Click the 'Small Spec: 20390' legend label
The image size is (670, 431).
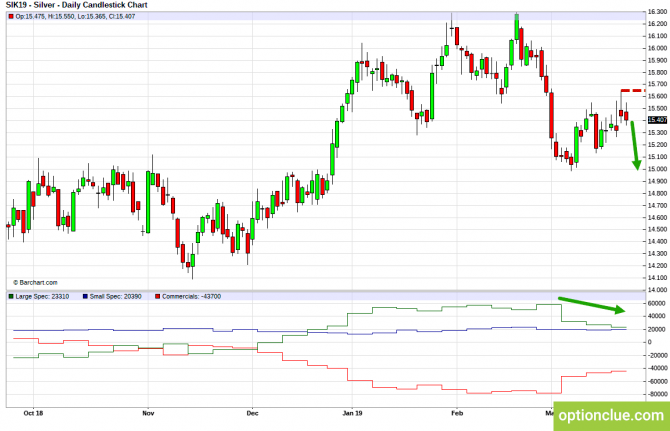(115, 296)
